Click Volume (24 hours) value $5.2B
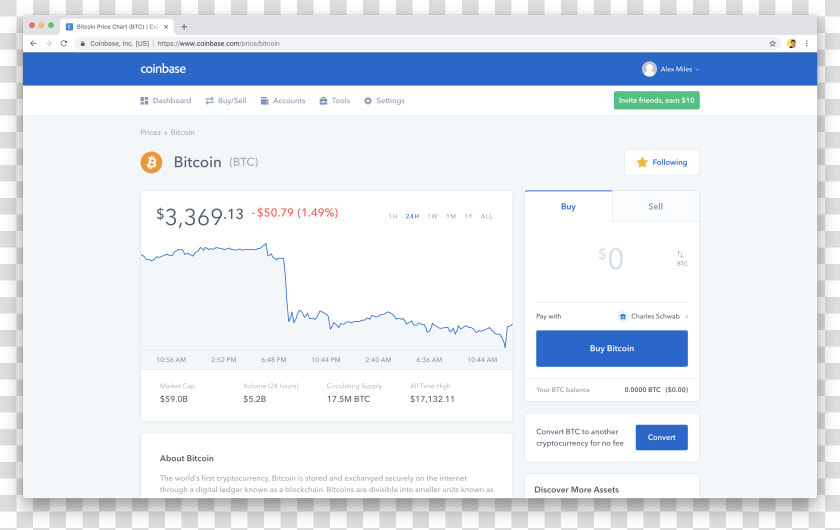 pos(254,399)
